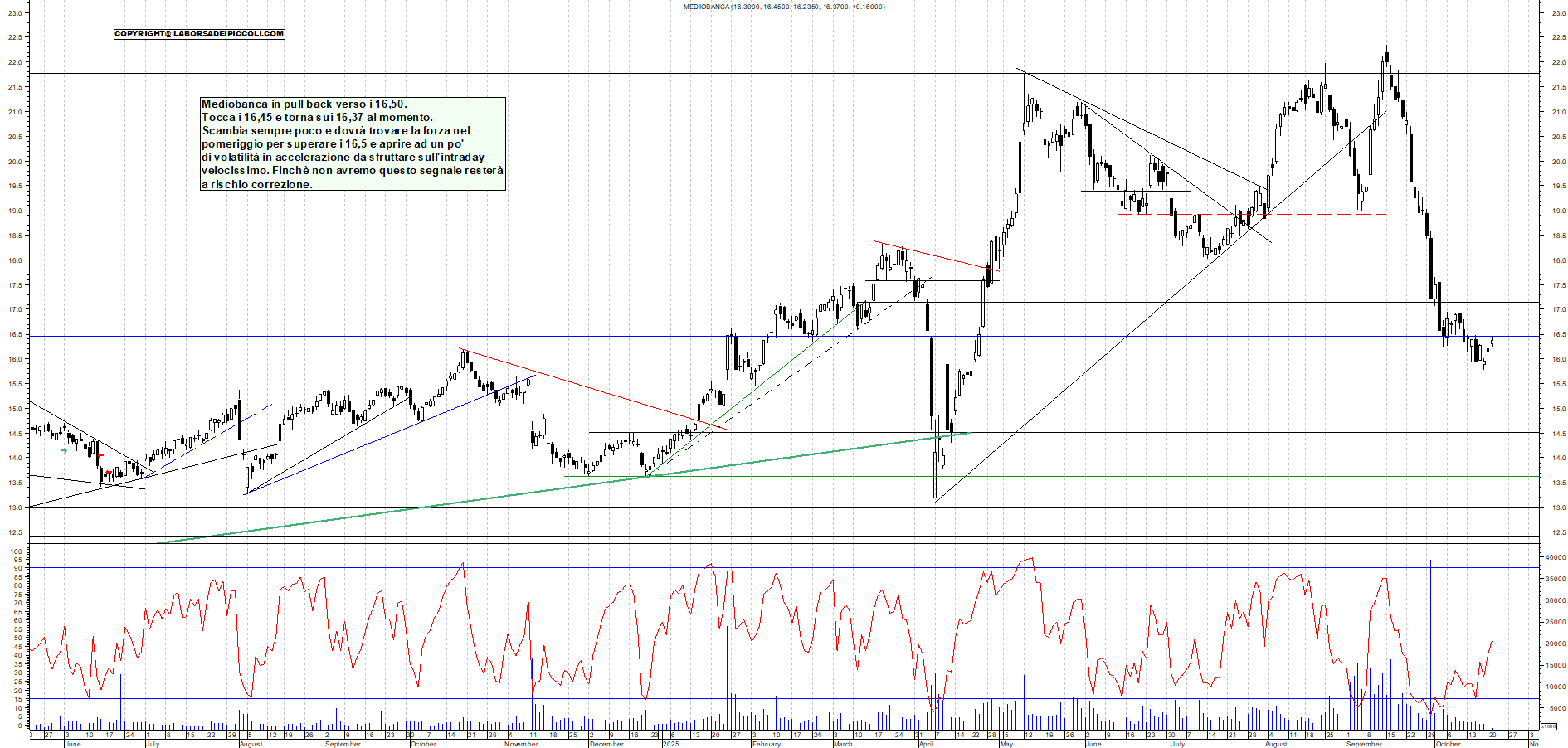
Task: Click the upper red arrow marker near 14.0
Action: point(100,455)
